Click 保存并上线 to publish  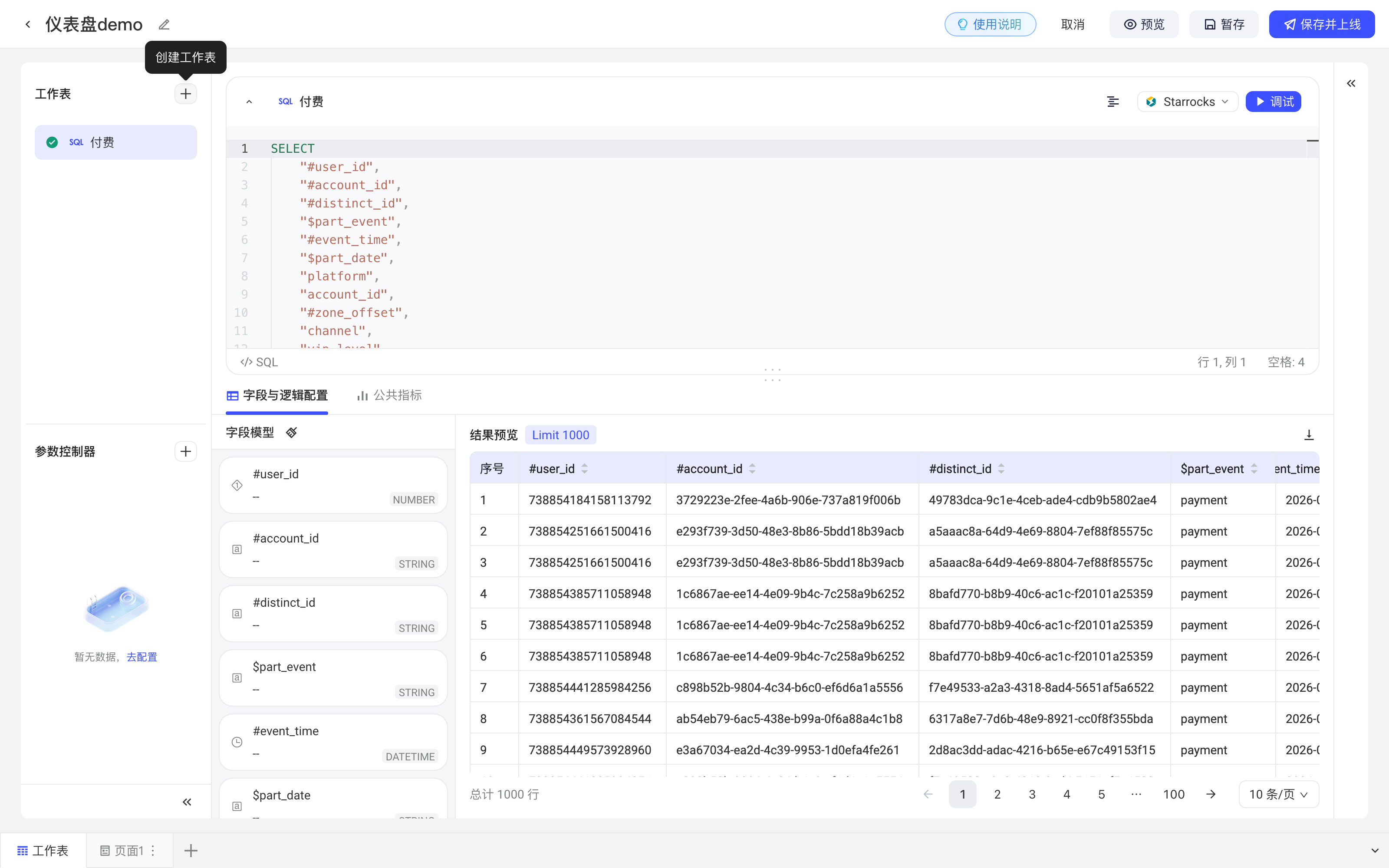coord(1321,24)
